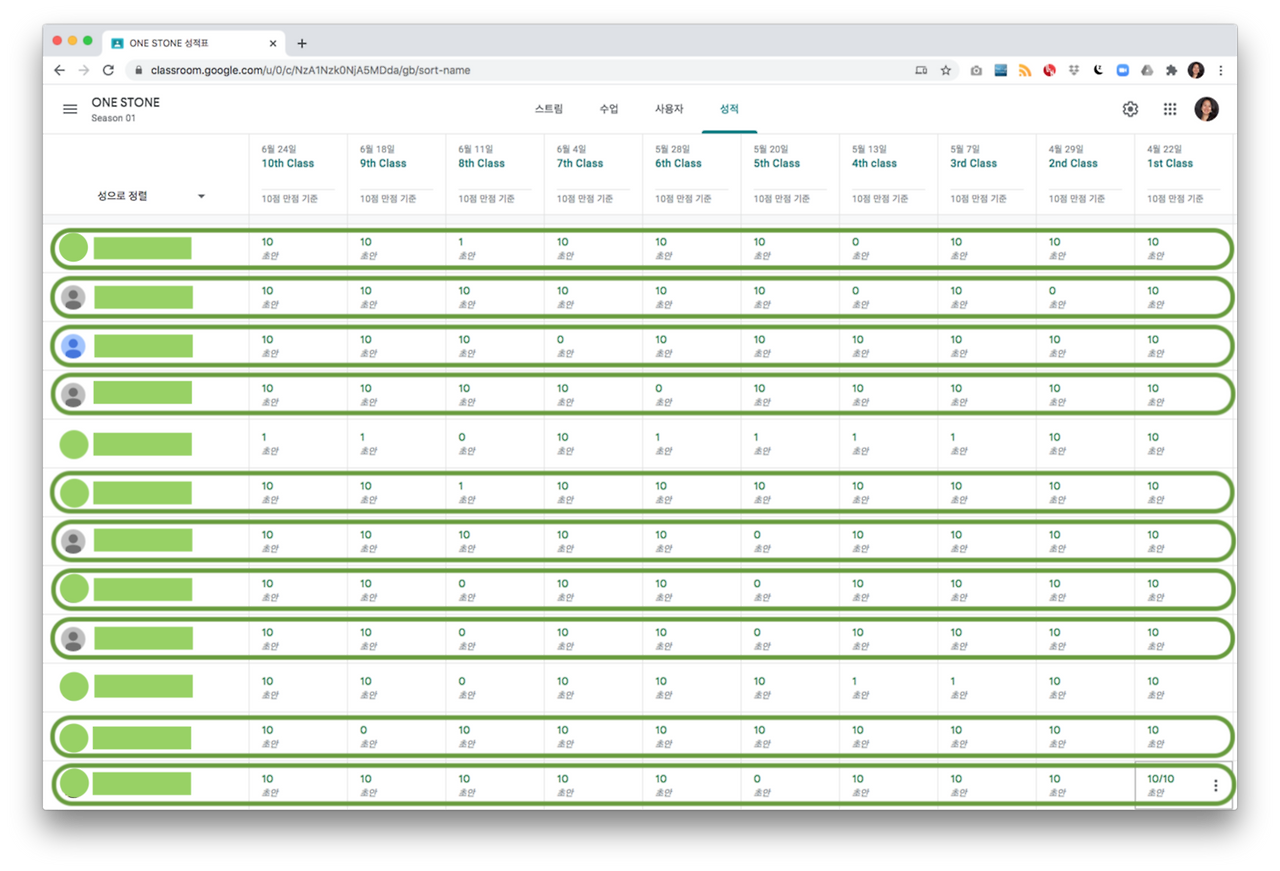
Task: Go back using browser back arrow
Action: 59,71
